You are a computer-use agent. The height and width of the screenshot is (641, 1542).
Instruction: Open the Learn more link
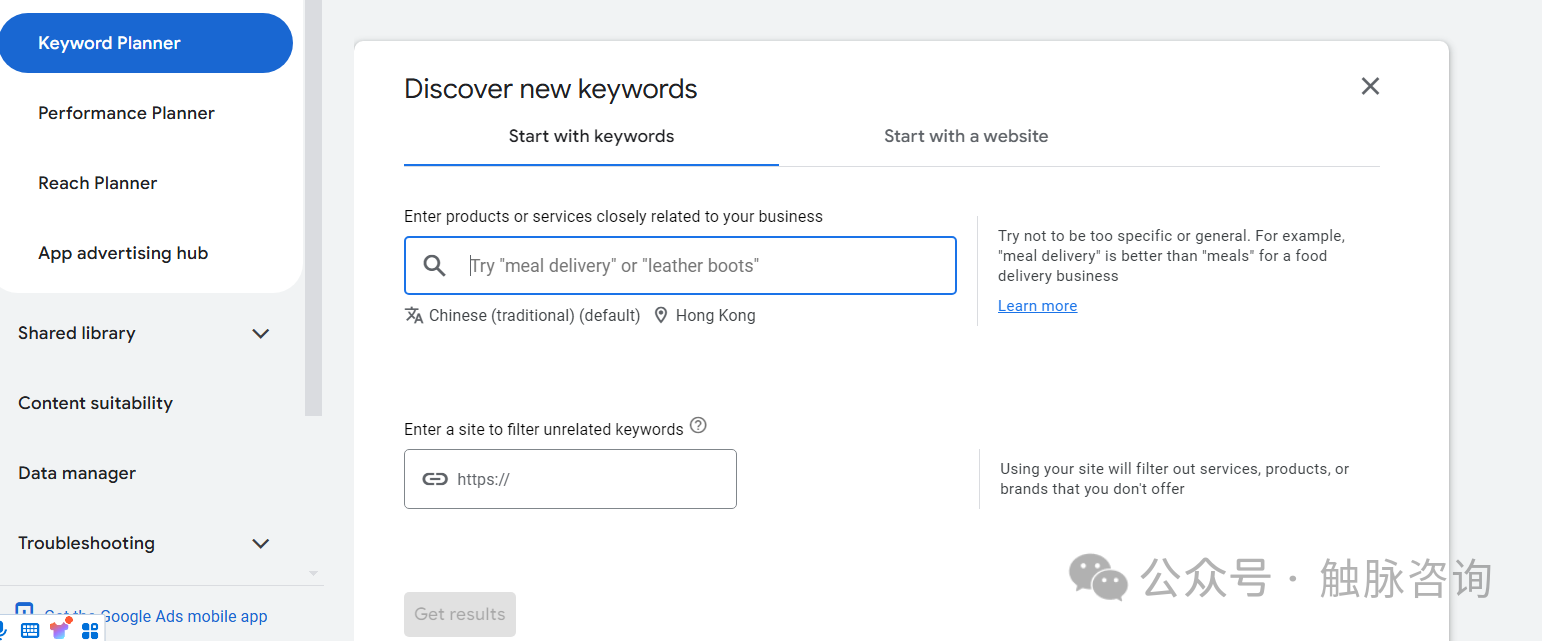(1037, 306)
